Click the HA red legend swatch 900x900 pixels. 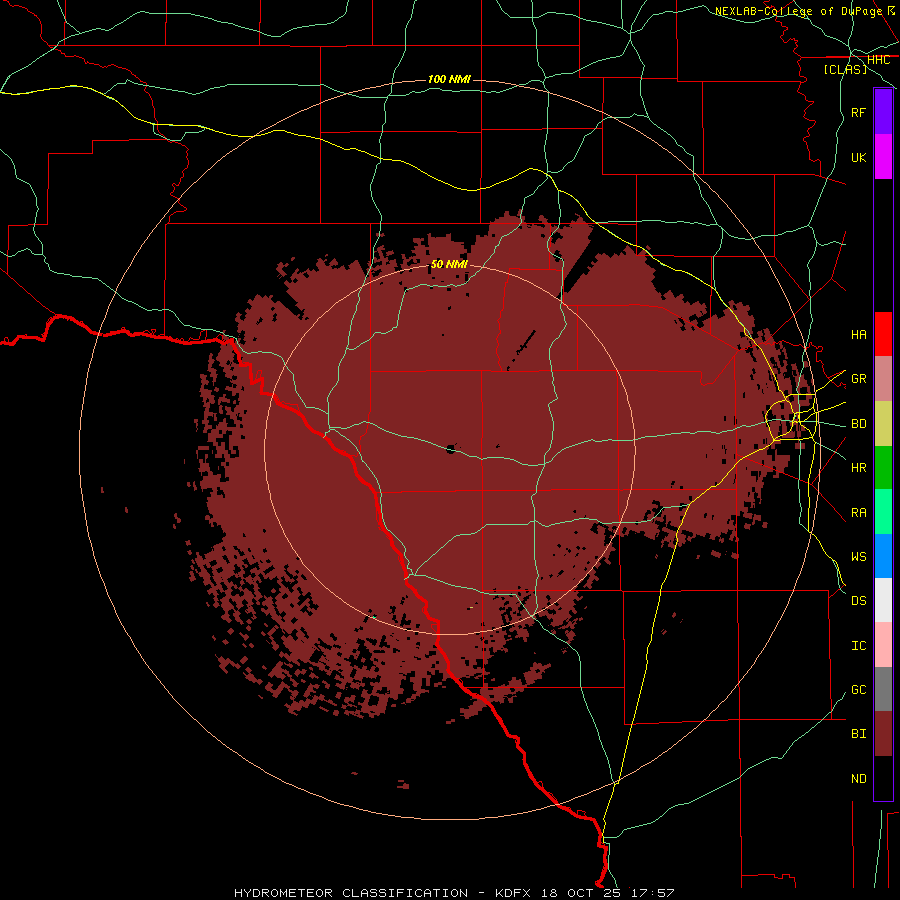[x=883, y=334]
